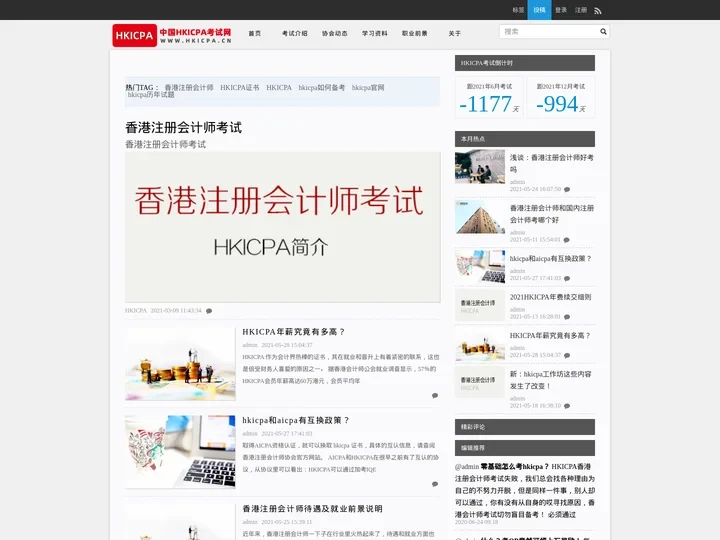Click comment icon beside 2021-05-13 16:28:01 sidebar post
720x540 pixels.
(567, 317)
